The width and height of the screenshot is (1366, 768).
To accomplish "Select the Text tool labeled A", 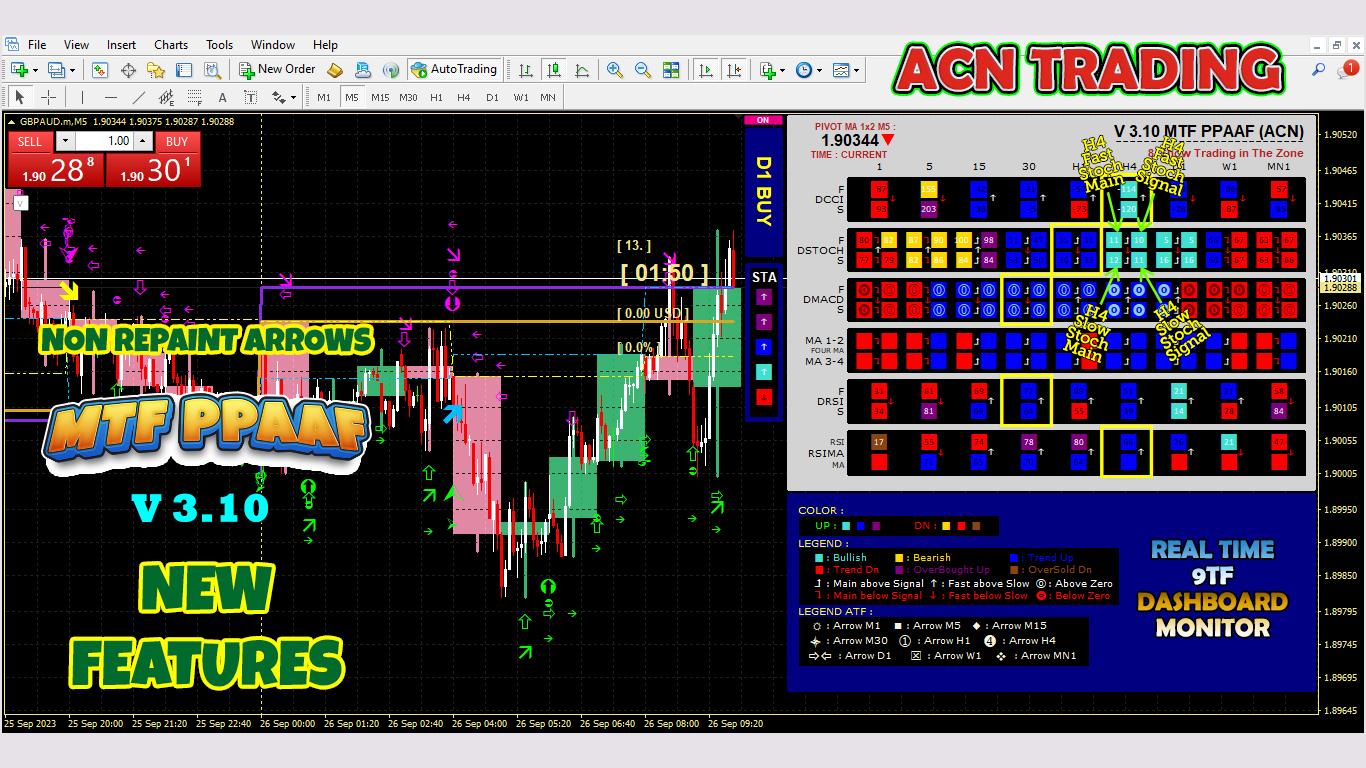I will [222, 97].
